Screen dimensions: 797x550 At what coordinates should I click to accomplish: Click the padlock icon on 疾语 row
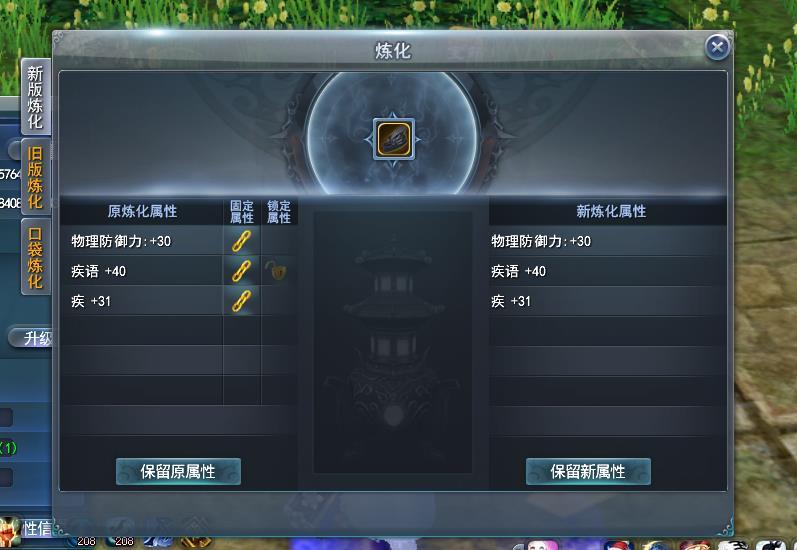point(278,270)
